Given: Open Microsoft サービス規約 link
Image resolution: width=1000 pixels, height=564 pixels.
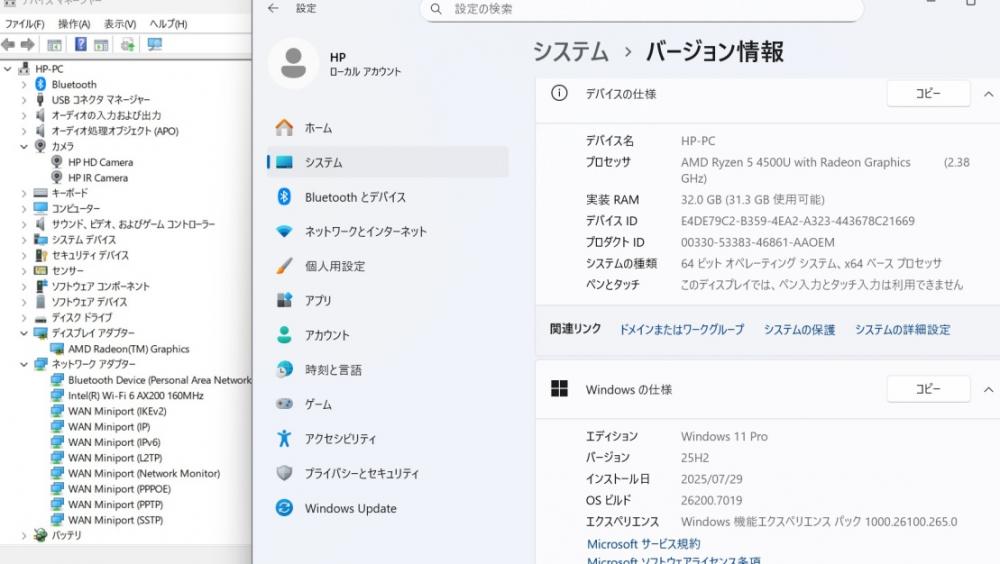Looking at the screenshot, I should [643, 544].
